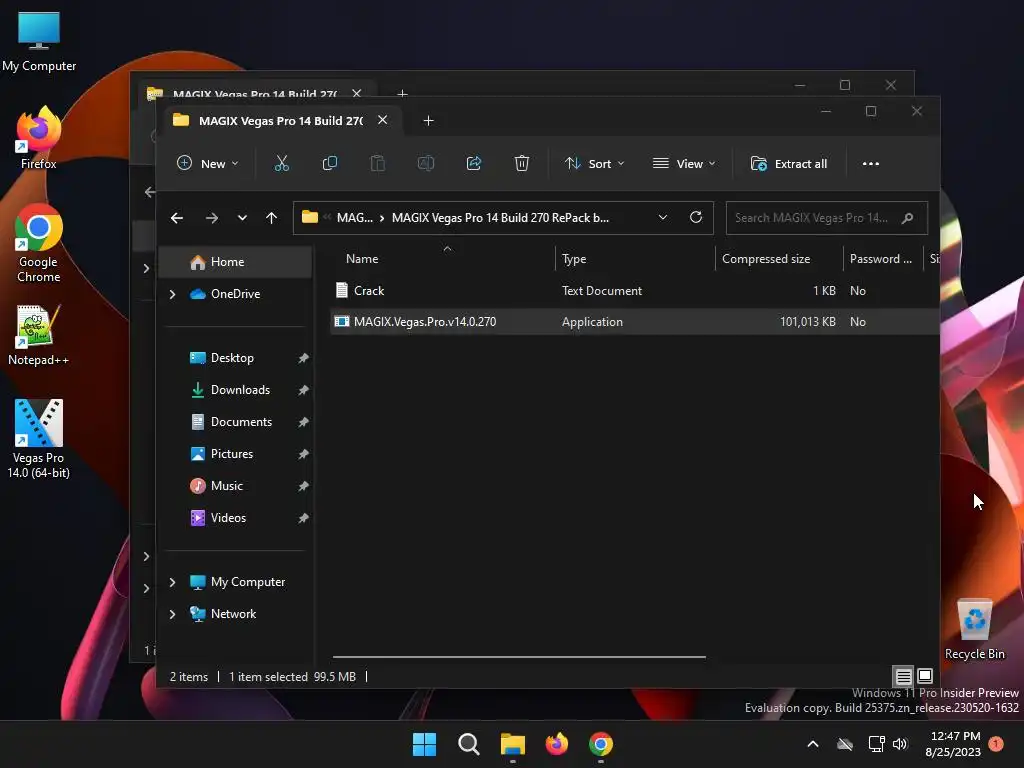Click File Explorer taskbar icon

(513, 744)
